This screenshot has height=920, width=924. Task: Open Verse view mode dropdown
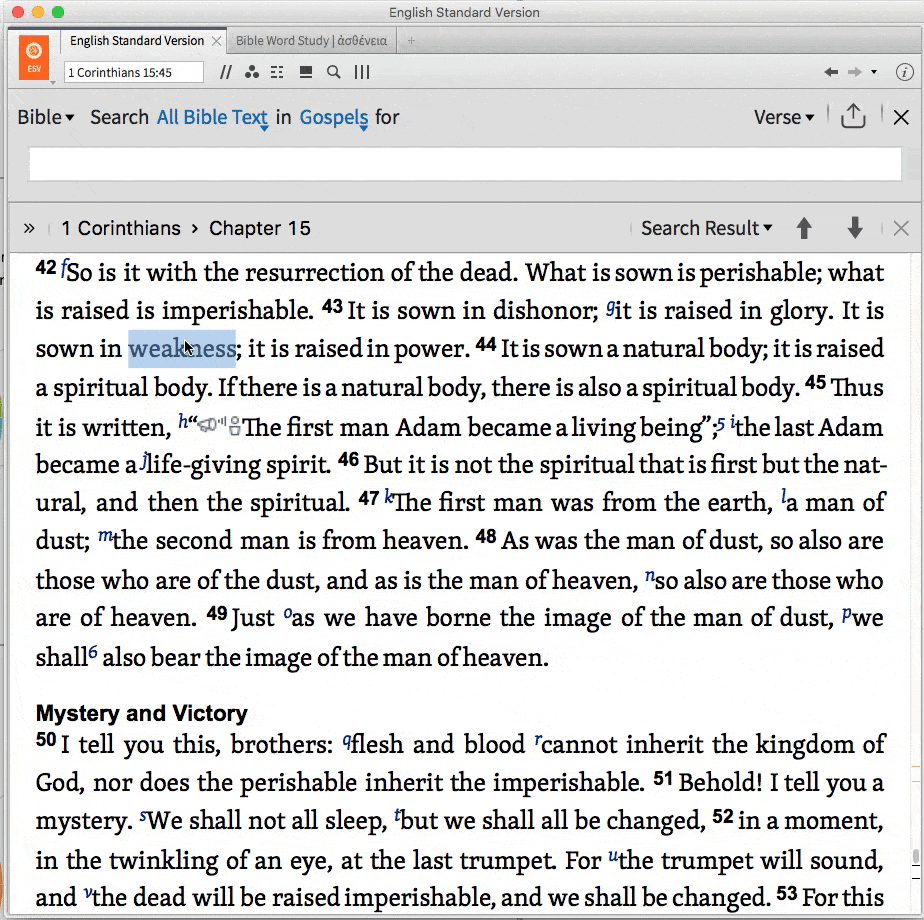click(x=784, y=117)
